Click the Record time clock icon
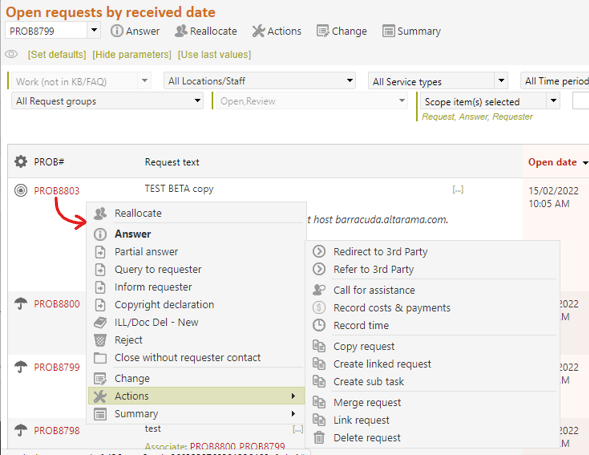Screen dimensions: 589x455 [319, 325]
